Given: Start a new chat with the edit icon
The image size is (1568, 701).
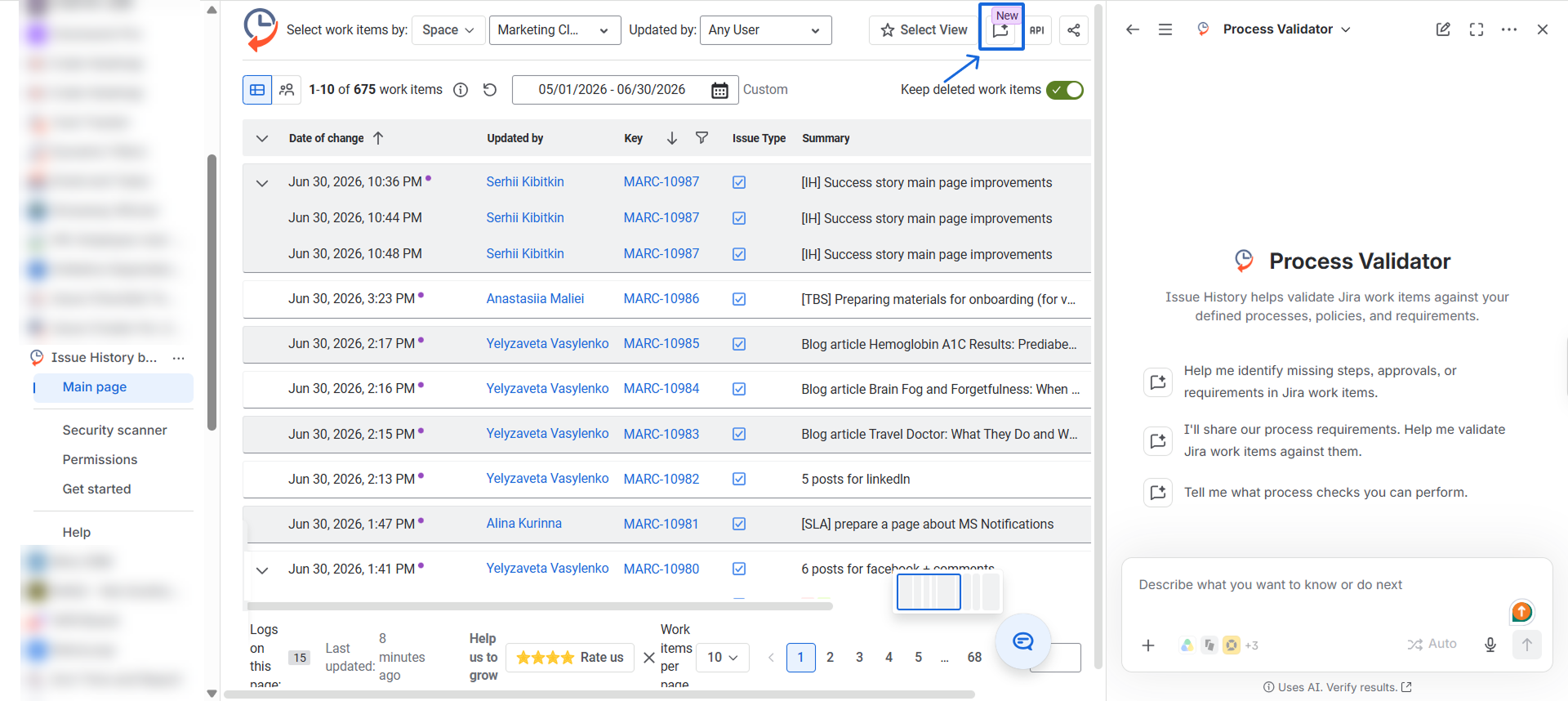Looking at the screenshot, I should tap(1443, 29).
